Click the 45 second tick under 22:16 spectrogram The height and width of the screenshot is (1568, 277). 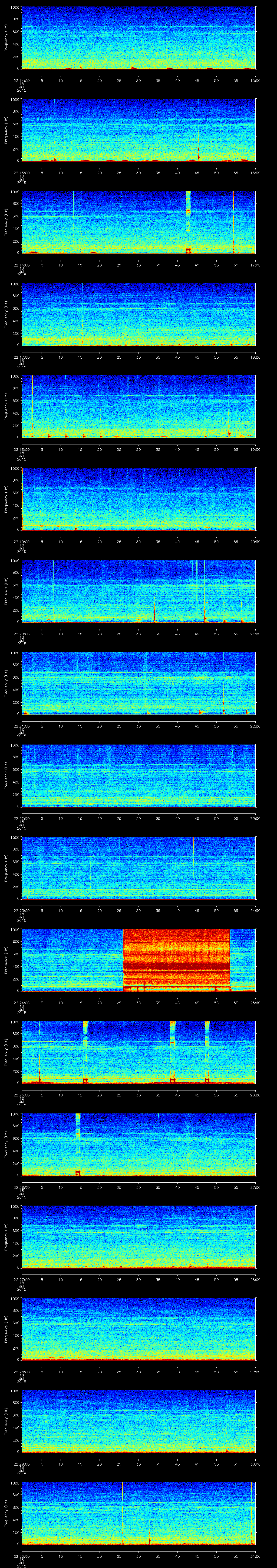point(197,265)
